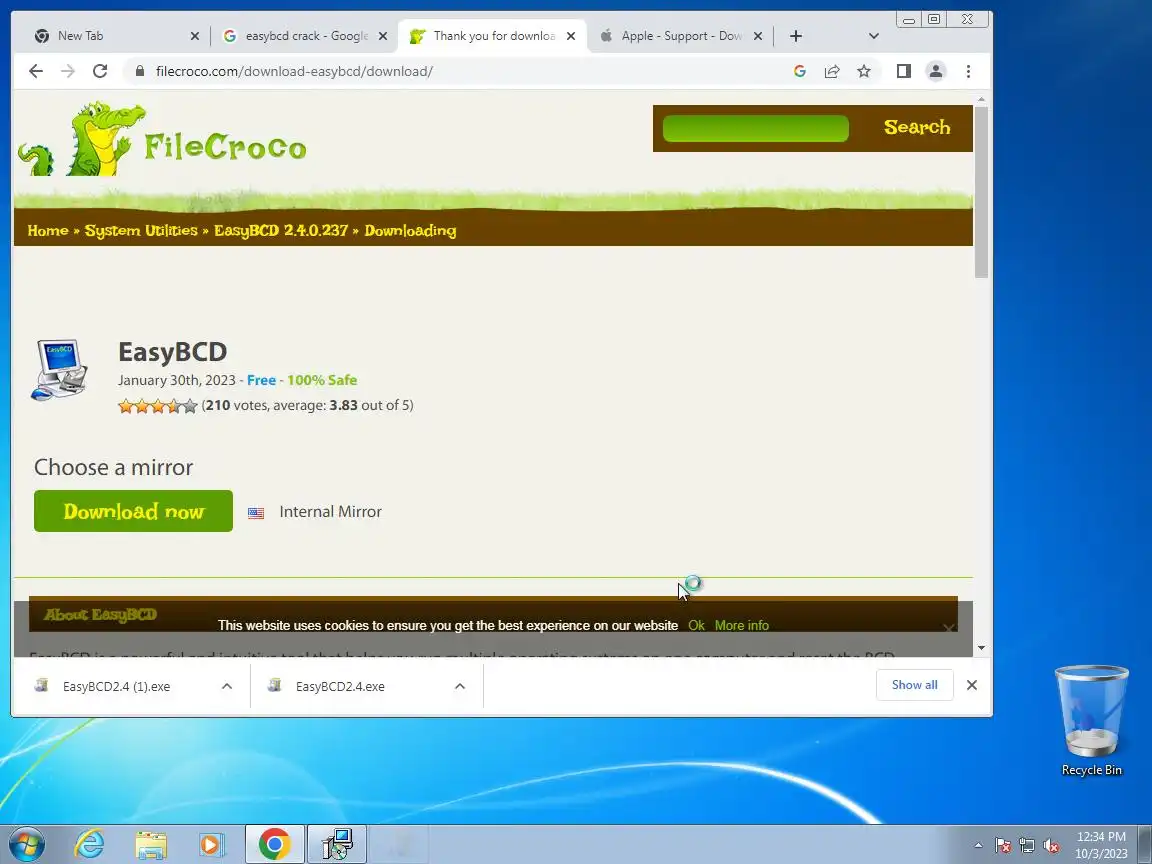Show hidden tray icons arrow
The height and width of the screenshot is (864, 1152).
click(x=978, y=846)
